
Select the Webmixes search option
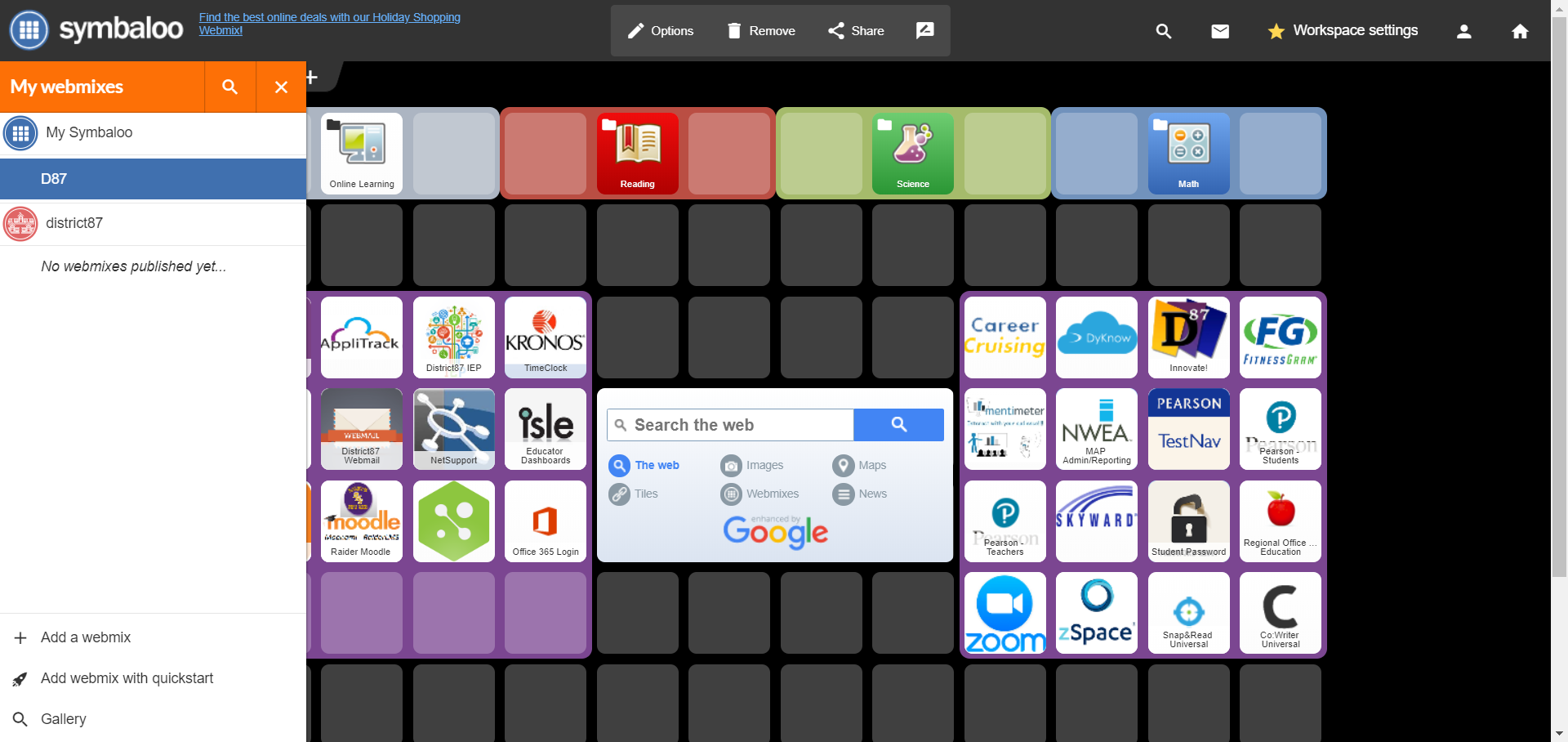(760, 494)
